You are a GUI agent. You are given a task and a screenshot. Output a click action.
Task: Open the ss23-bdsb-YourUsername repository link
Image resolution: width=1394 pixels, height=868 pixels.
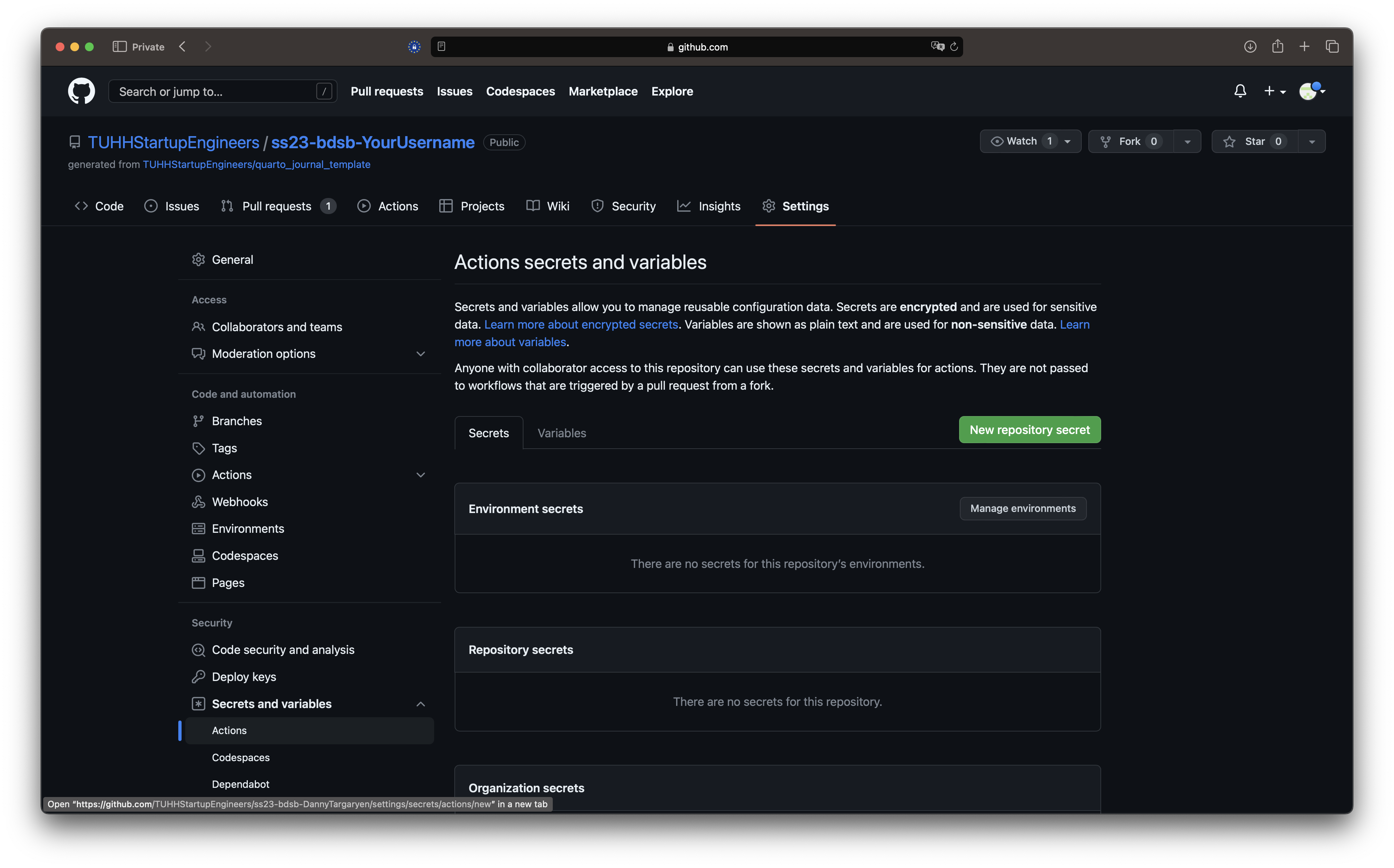pyautogui.click(x=373, y=142)
